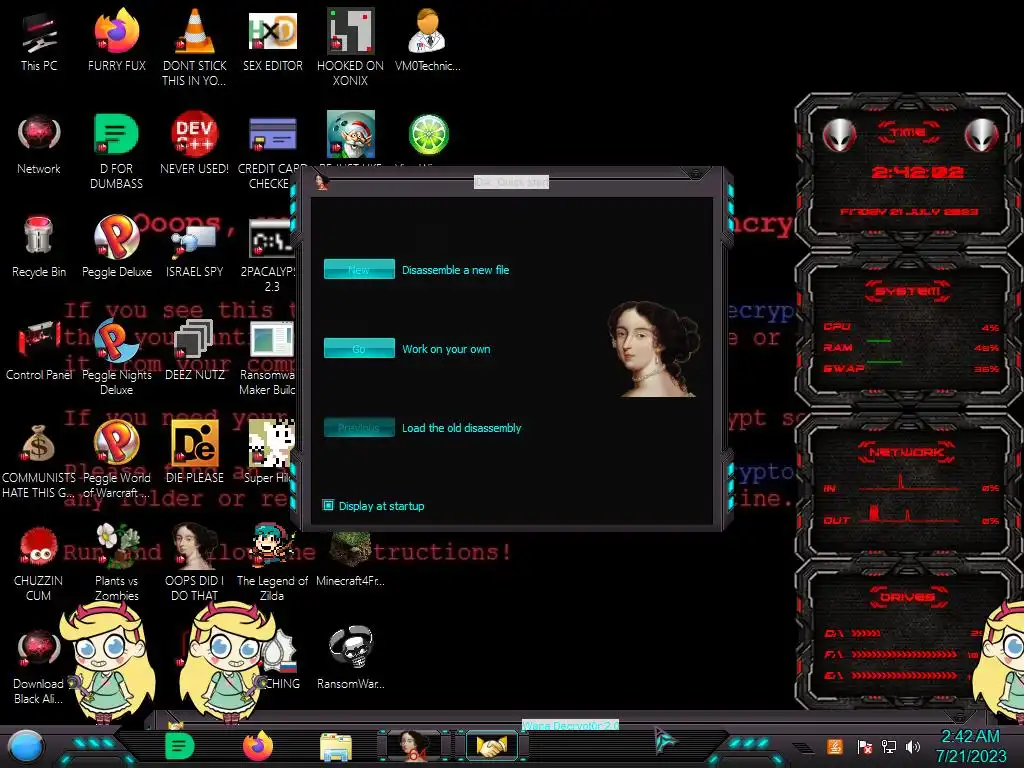Click the portrait image in the Quick start dialog

[x=654, y=349]
